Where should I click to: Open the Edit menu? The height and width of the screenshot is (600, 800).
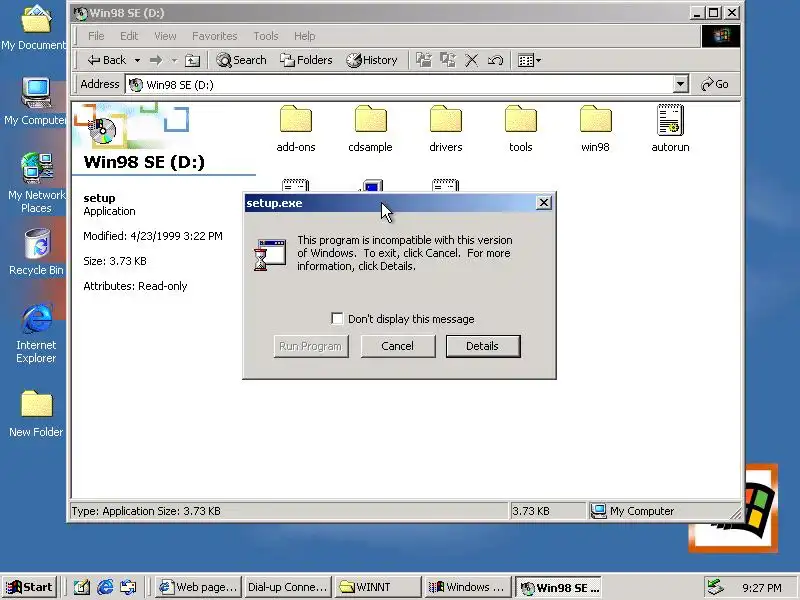pyautogui.click(x=129, y=36)
